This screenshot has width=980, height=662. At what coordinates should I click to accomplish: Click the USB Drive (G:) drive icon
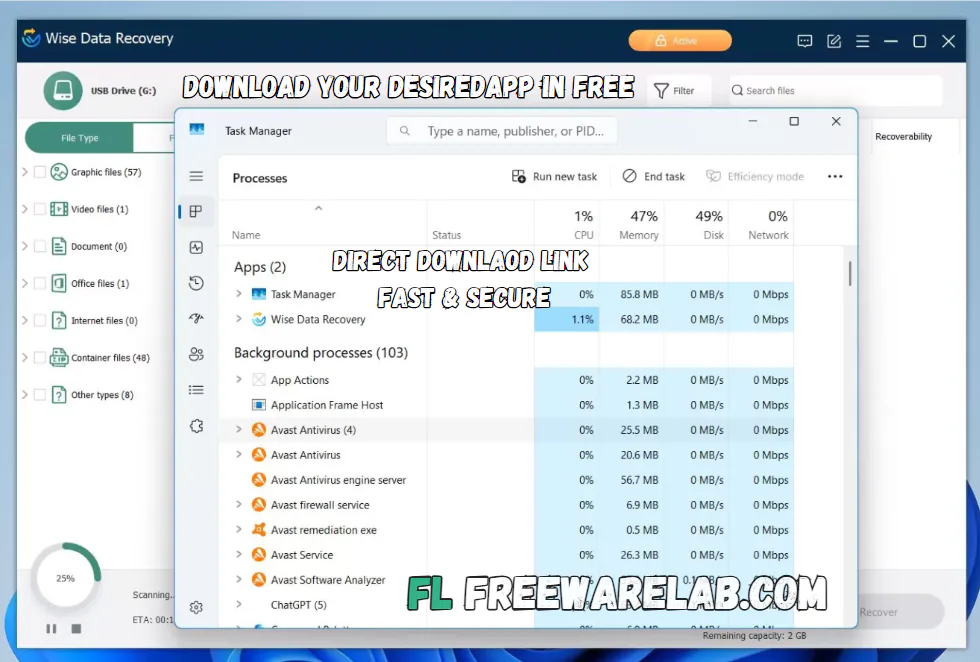pos(63,91)
